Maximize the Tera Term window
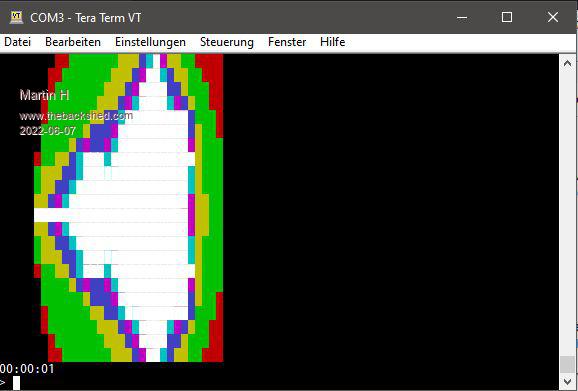 [x=507, y=17]
